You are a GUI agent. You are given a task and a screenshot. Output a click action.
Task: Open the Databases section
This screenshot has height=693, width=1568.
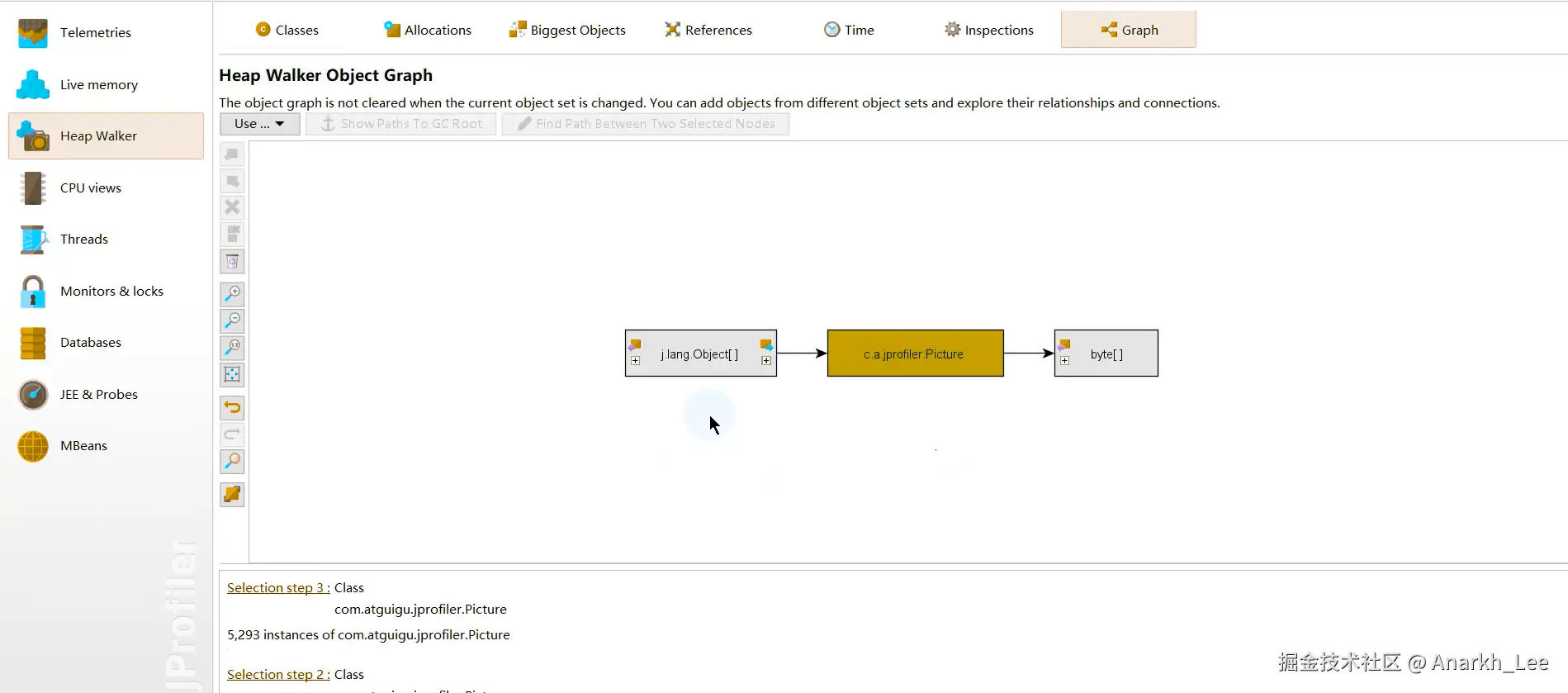point(106,343)
